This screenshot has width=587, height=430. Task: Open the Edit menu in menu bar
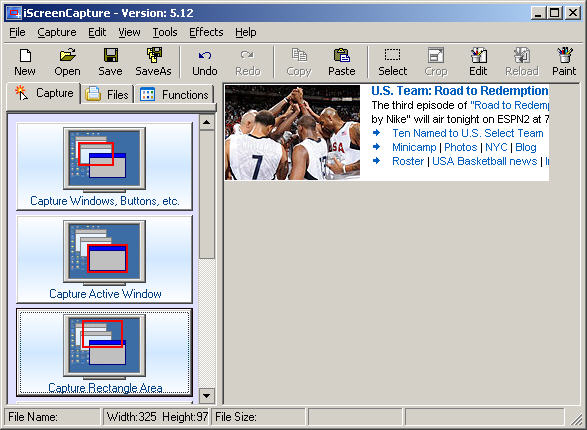97,32
